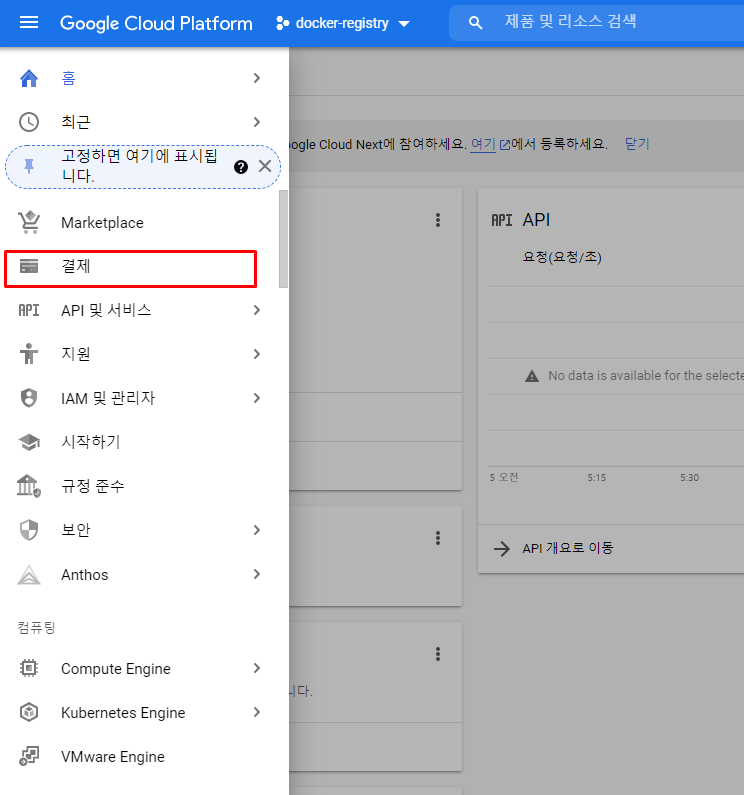Viewport: 744px width, 795px height.
Task: Expand the 최근 submenu chevron
Action: [x=257, y=122]
